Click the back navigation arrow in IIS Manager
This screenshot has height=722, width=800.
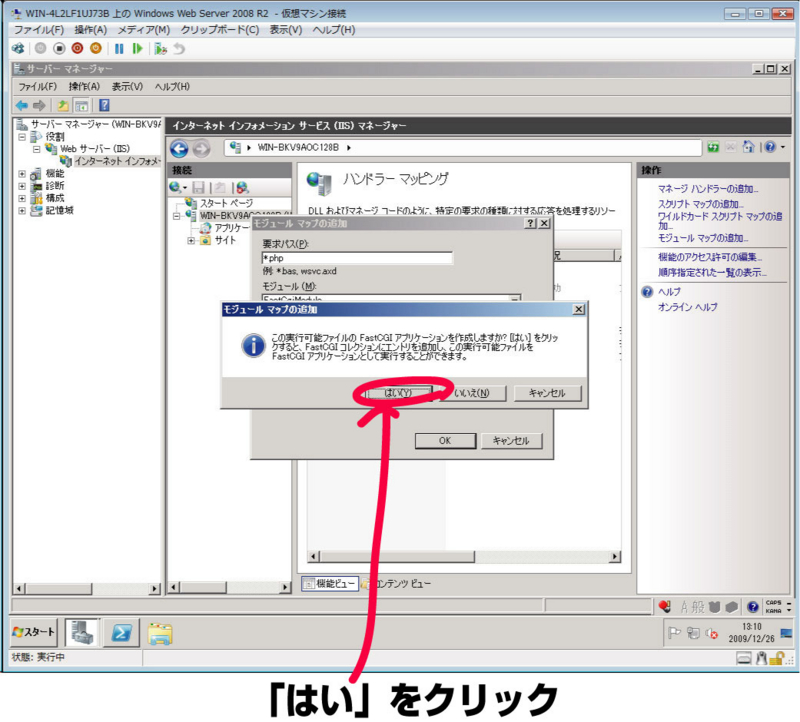[x=179, y=148]
